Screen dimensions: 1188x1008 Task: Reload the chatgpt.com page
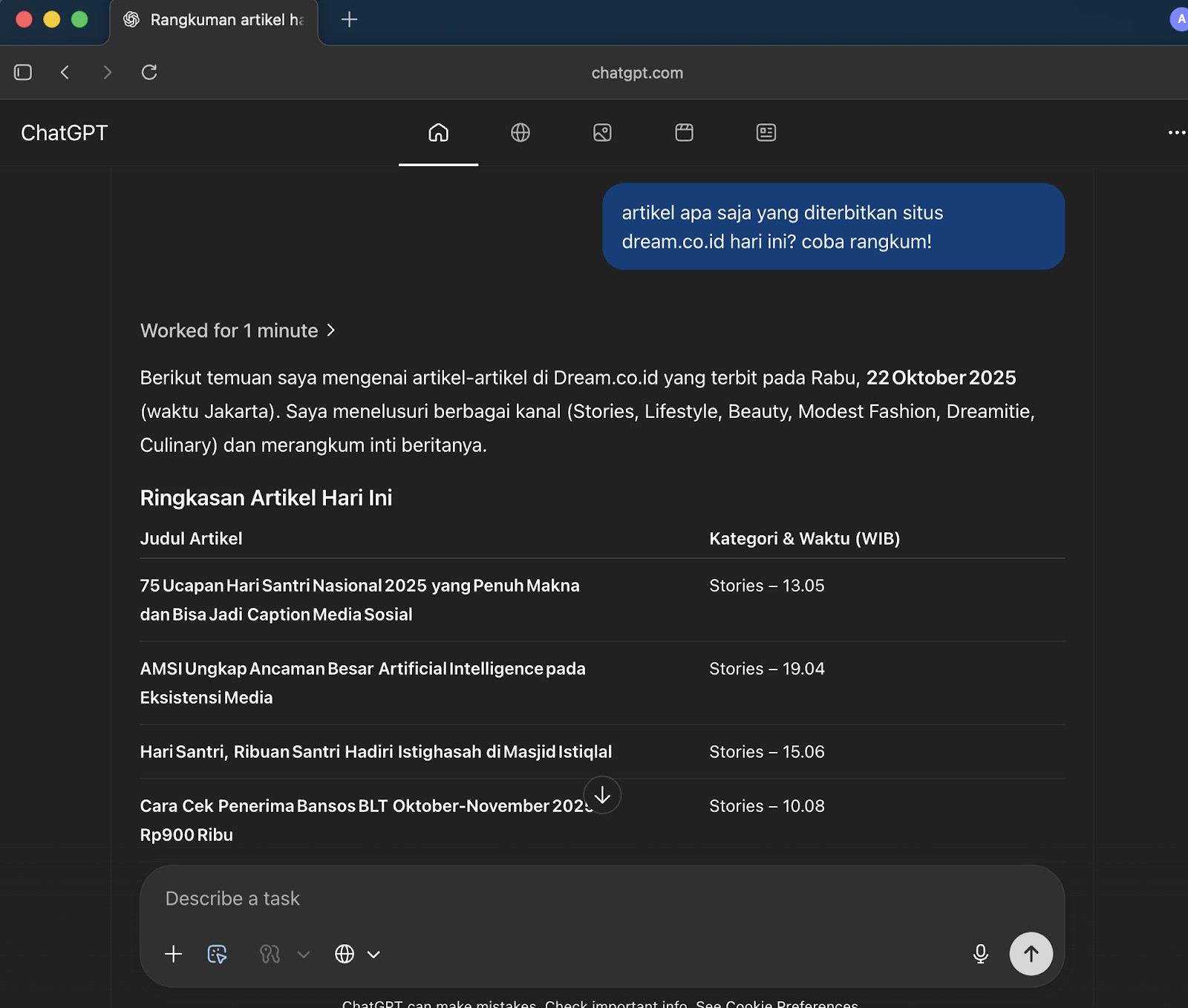149,72
